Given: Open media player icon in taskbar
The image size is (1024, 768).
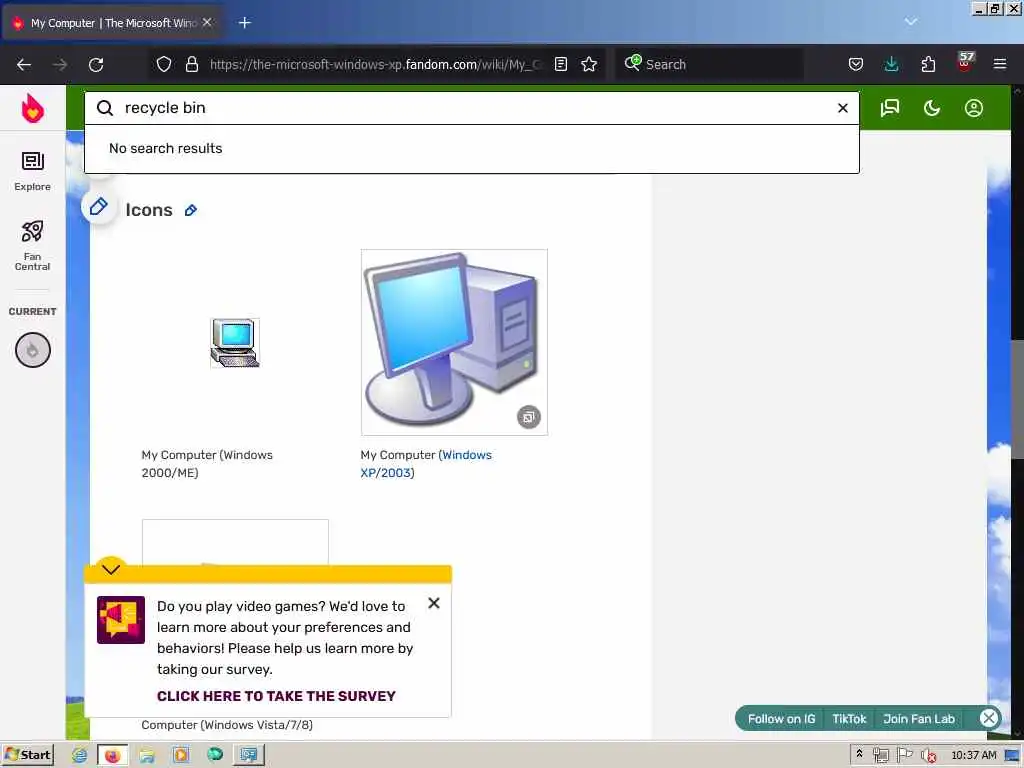Looking at the screenshot, I should click(181, 755).
